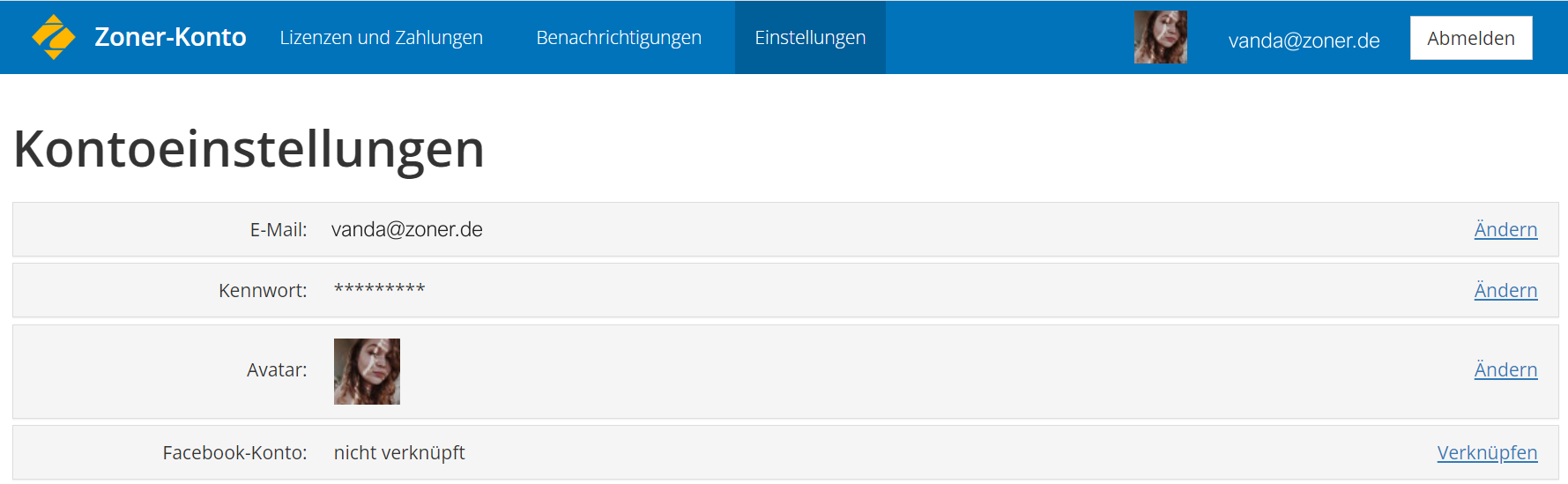The image size is (1568, 484).
Task: Click Ändern in the E-Mail row
Action: (x=1505, y=229)
